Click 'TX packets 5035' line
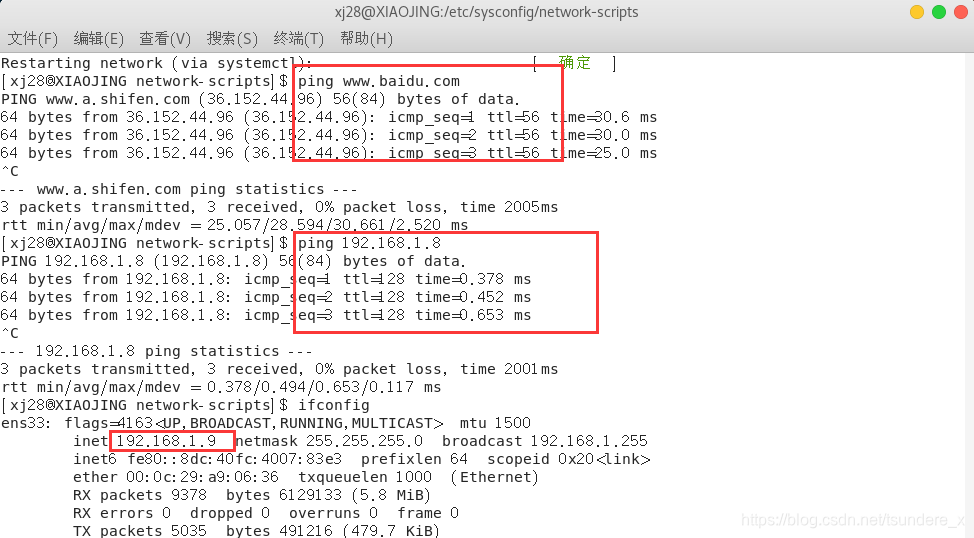 257,531
